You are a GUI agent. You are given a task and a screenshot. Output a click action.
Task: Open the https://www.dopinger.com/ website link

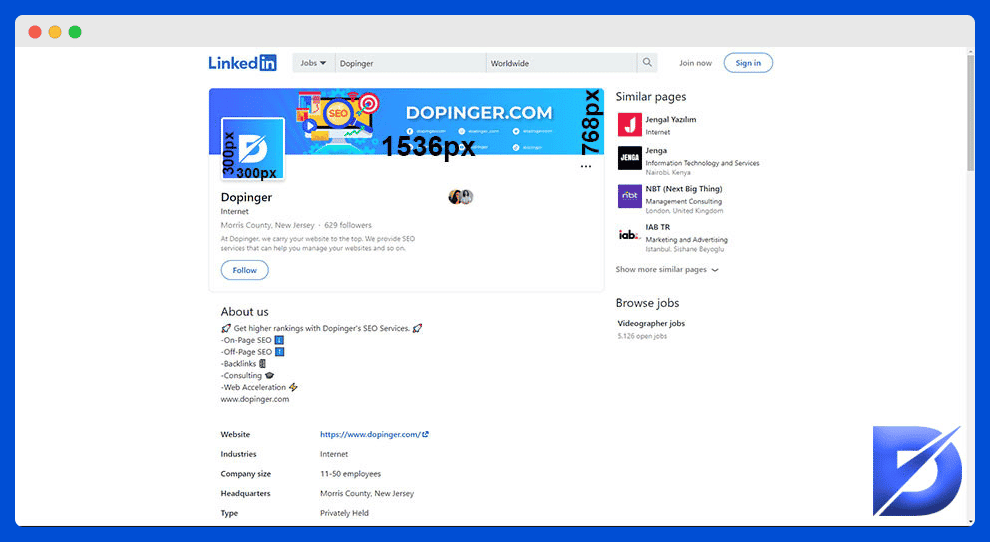370,434
